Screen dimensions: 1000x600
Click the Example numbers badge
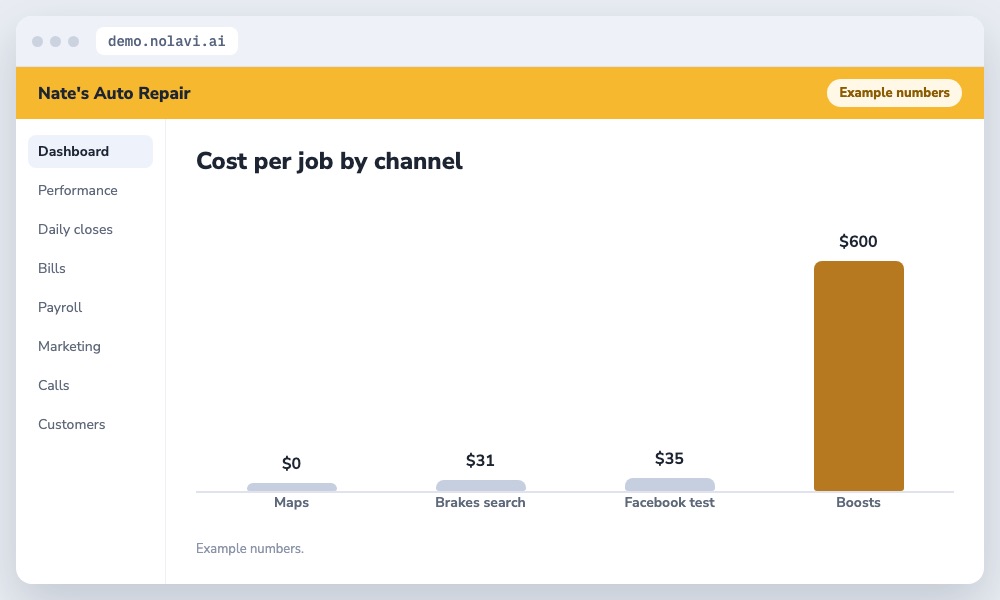point(894,92)
